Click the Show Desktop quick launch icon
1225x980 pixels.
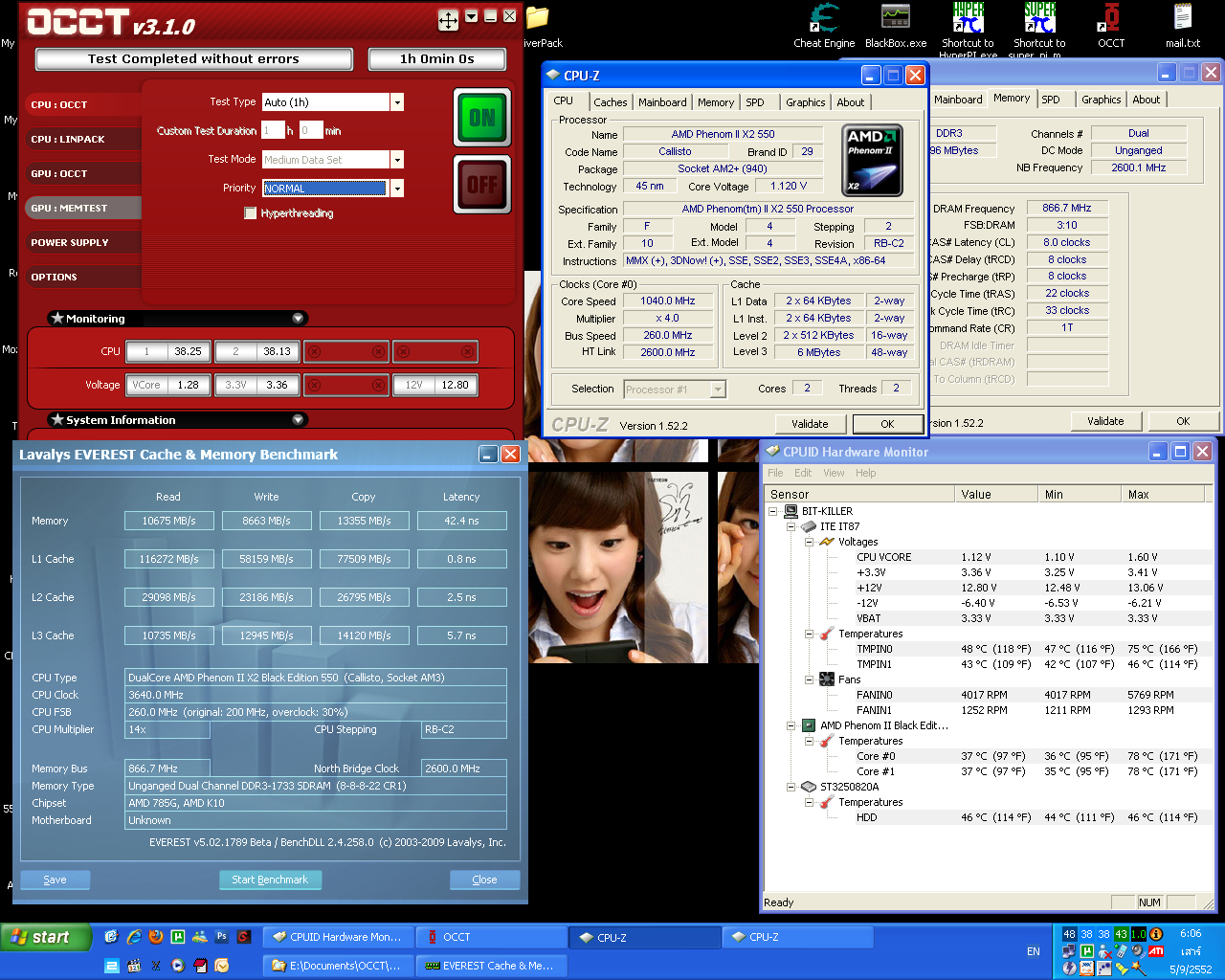pyautogui.click(x=111, y=937)
